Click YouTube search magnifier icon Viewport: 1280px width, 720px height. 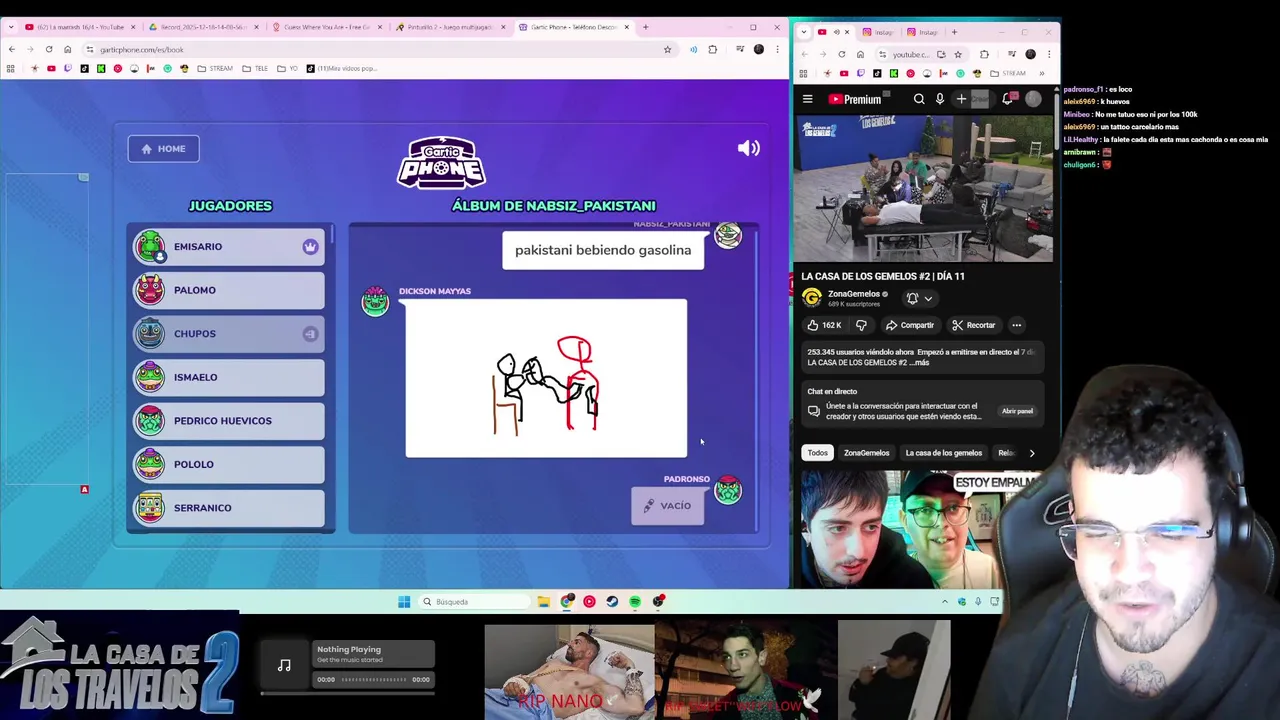click(x=919, y=99)
